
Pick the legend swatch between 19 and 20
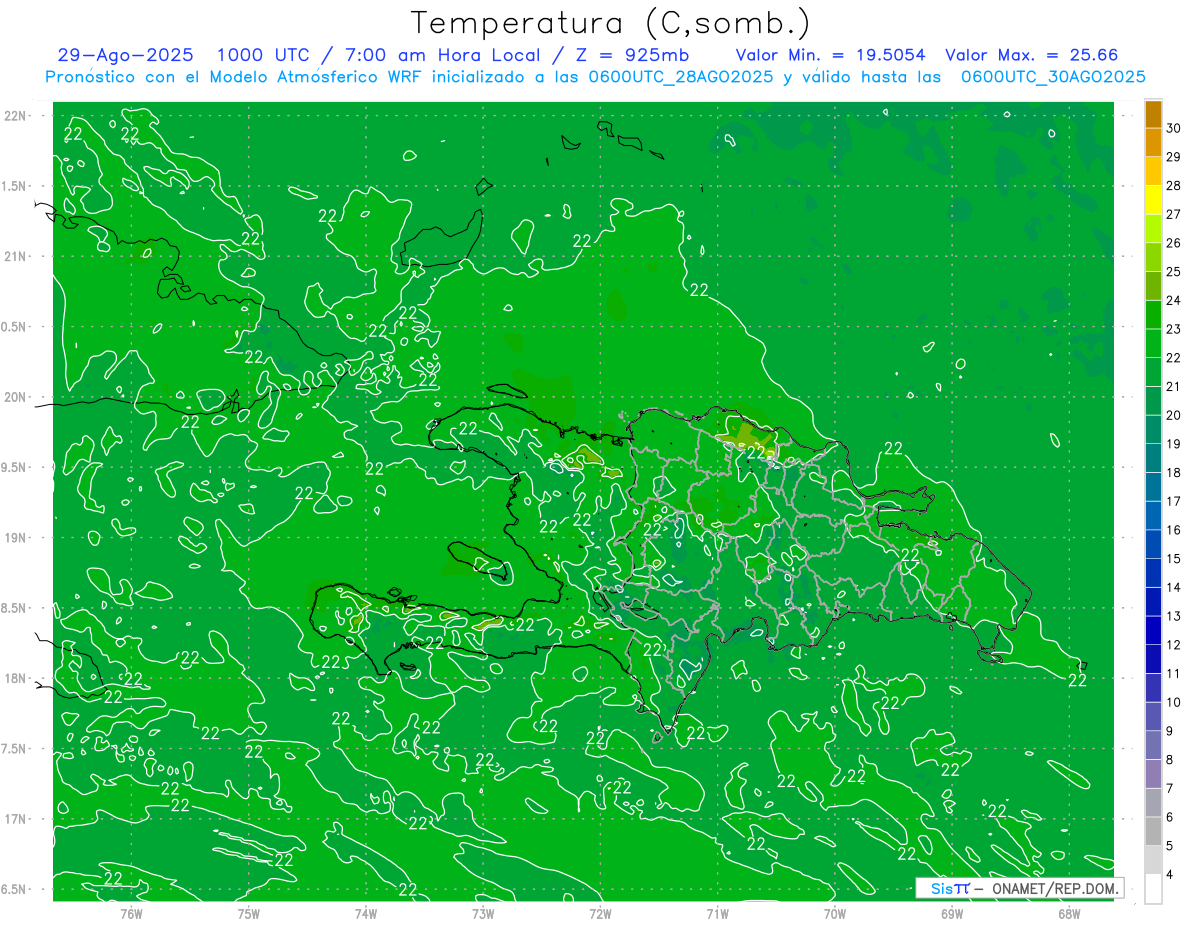point(1153,429)
